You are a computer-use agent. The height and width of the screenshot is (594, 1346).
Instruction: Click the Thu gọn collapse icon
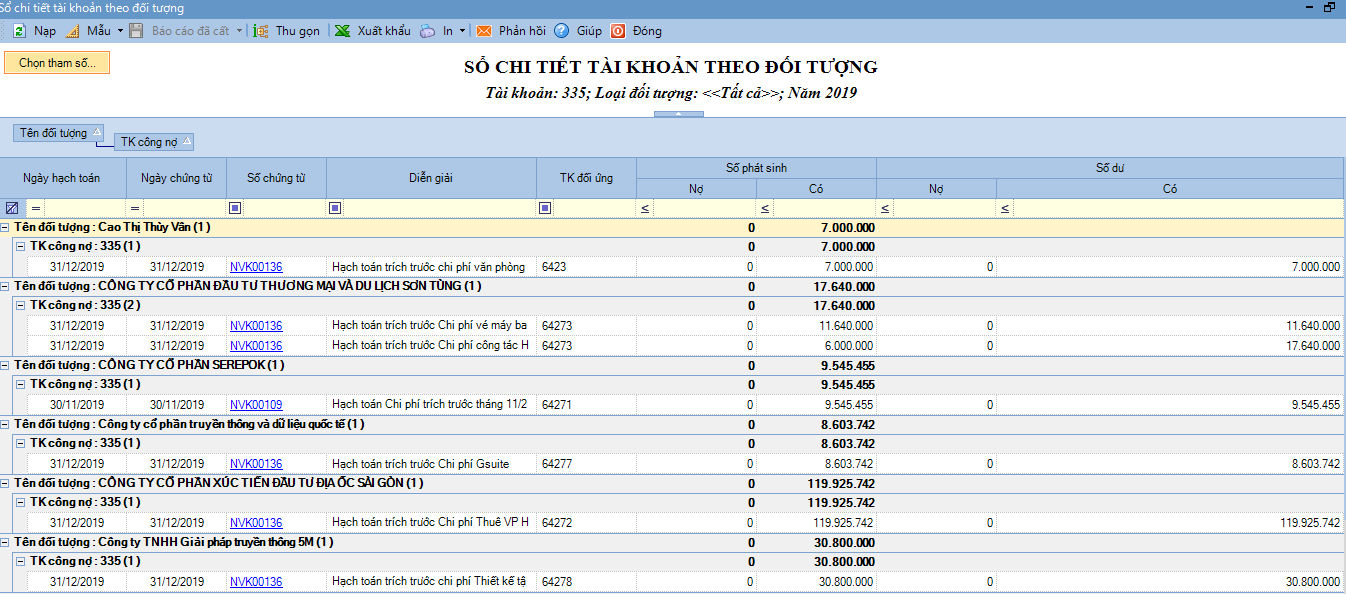click(261, 31)
